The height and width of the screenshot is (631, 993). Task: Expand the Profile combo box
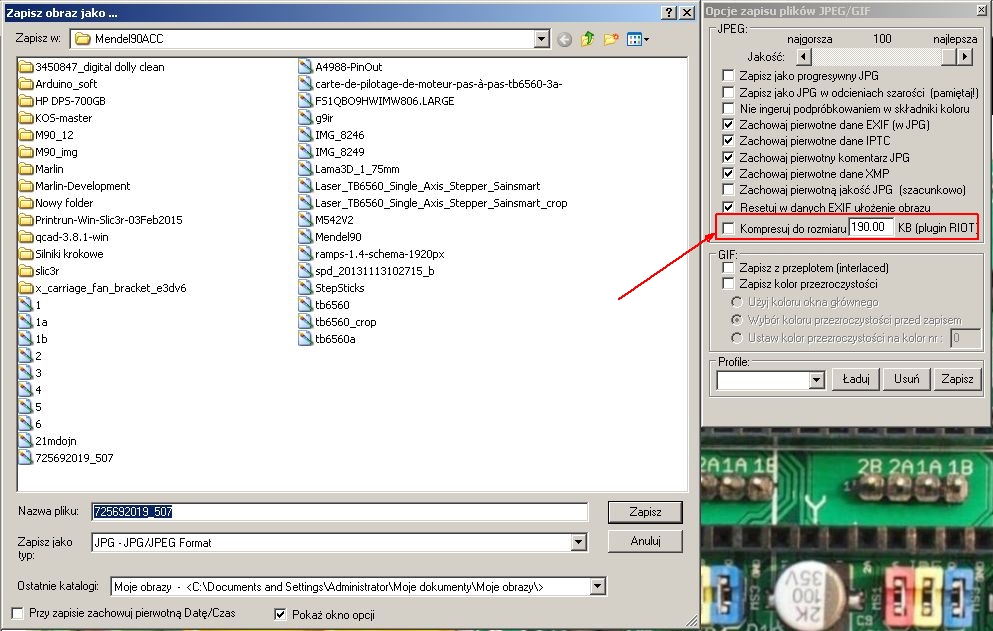(816, 380)
